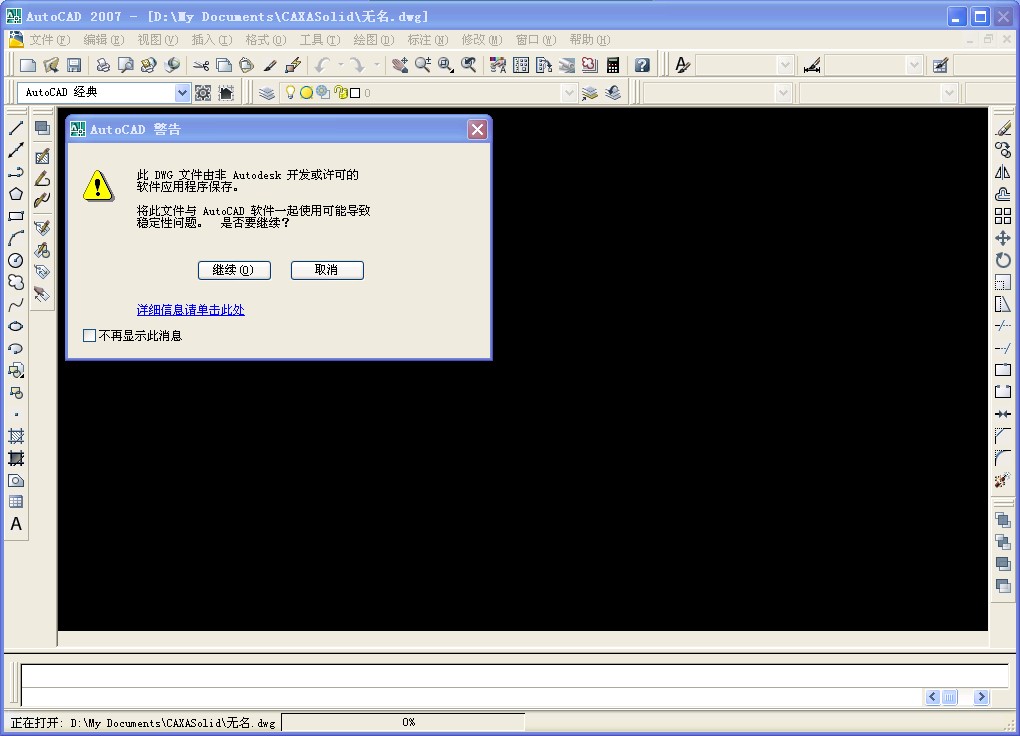Open the 编辑(E) menu
The height and width of the screenshot is (736, 1020).
[x=103, y=40]
